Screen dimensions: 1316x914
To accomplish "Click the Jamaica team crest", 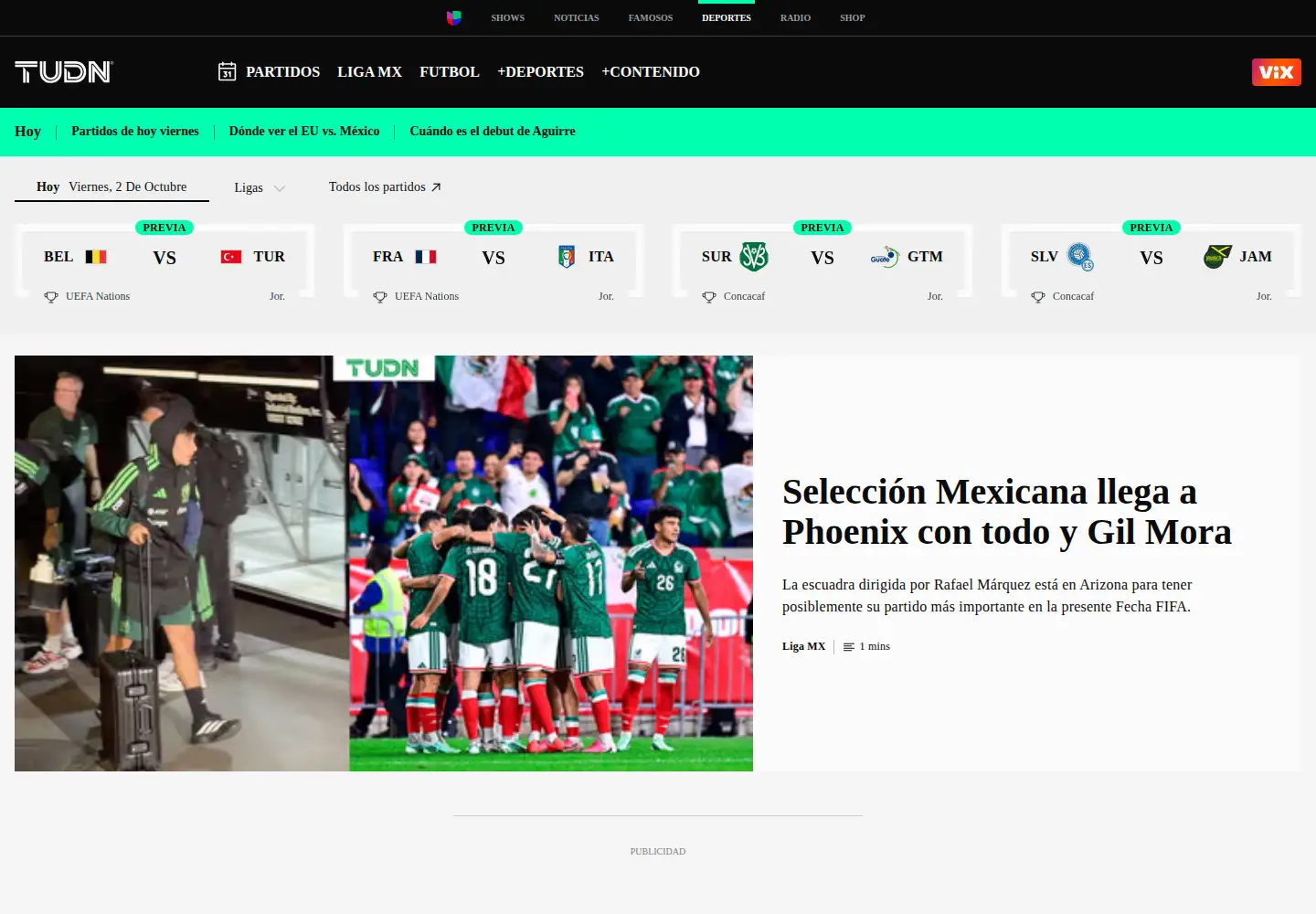I will click(1217, 257).
